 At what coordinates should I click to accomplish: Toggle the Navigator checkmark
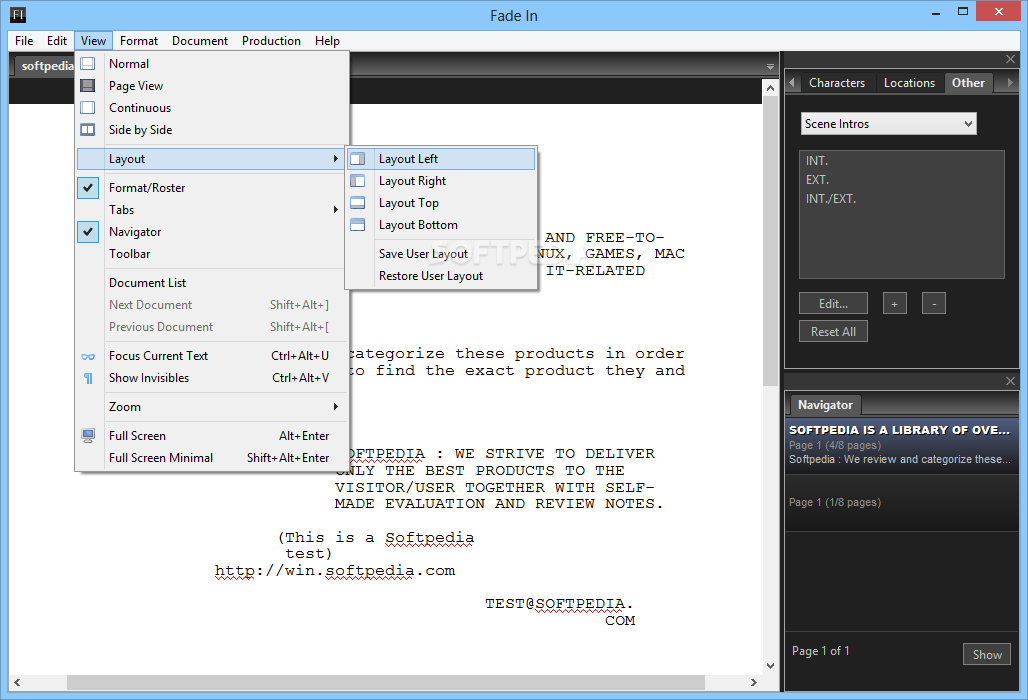tap(88, 232)
